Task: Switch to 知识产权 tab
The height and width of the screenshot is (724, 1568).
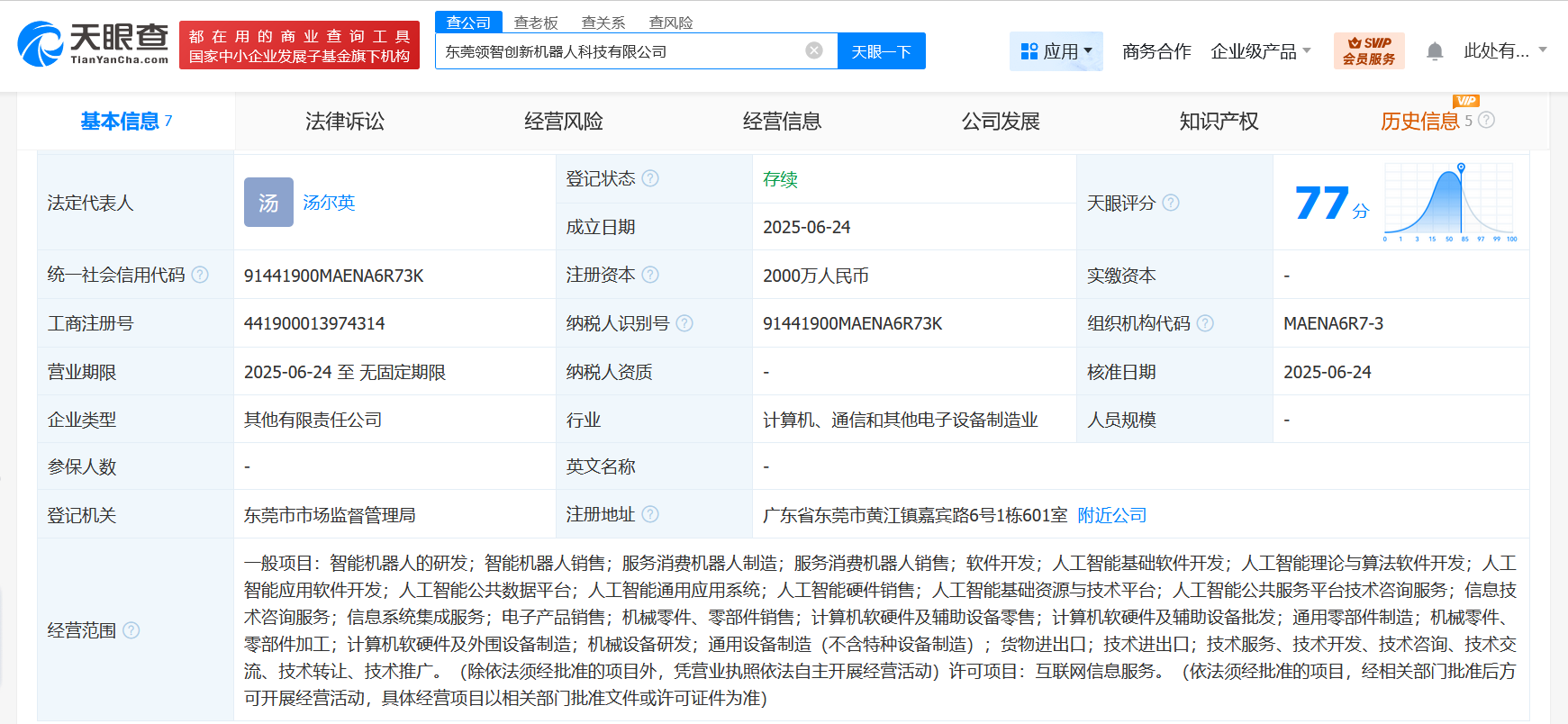Action: click(x=1219, y=122)
